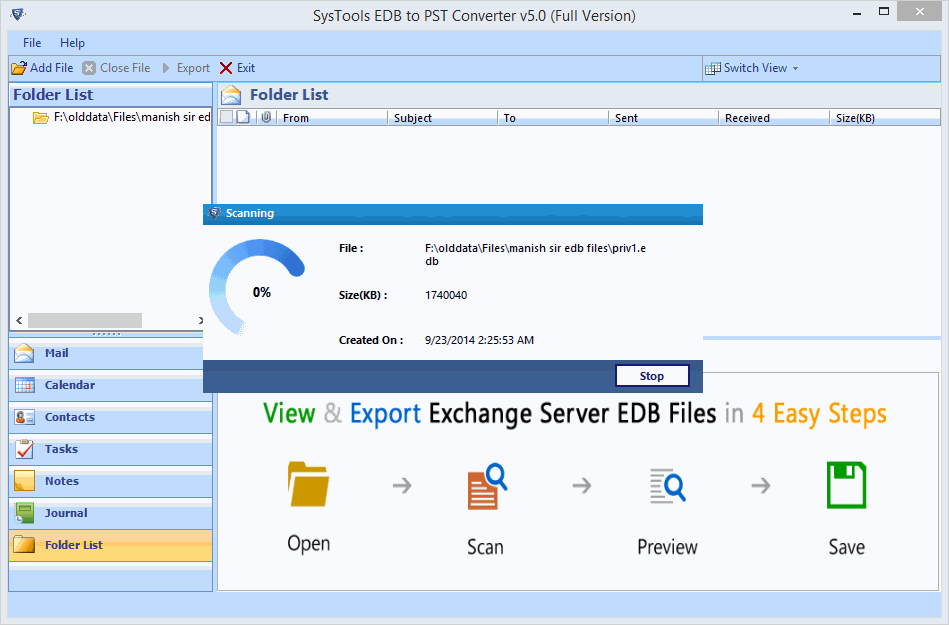Click the Export arrow icon
Image resolution: width=949 pixels, height=625 pixels.
pyautogui.click(x=166, y=68)
